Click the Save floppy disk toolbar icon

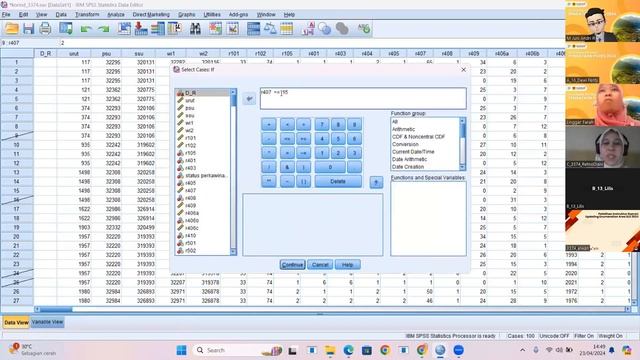[x=28, y=29]
